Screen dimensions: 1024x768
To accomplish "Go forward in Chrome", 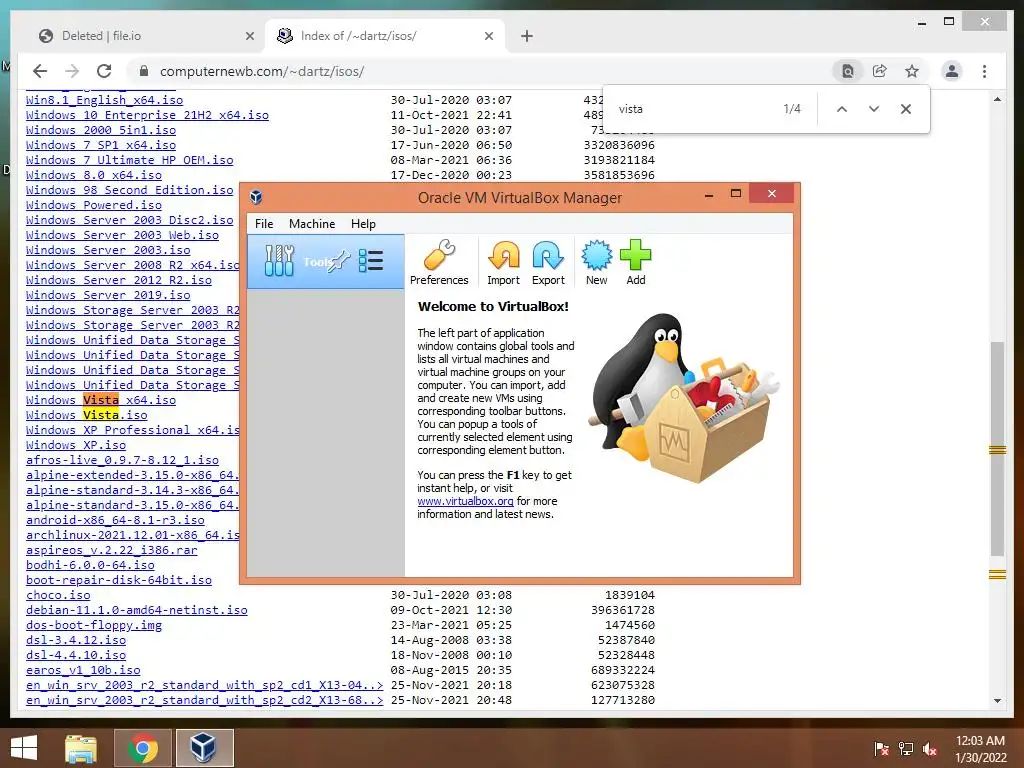I will (x=72, y=71).
